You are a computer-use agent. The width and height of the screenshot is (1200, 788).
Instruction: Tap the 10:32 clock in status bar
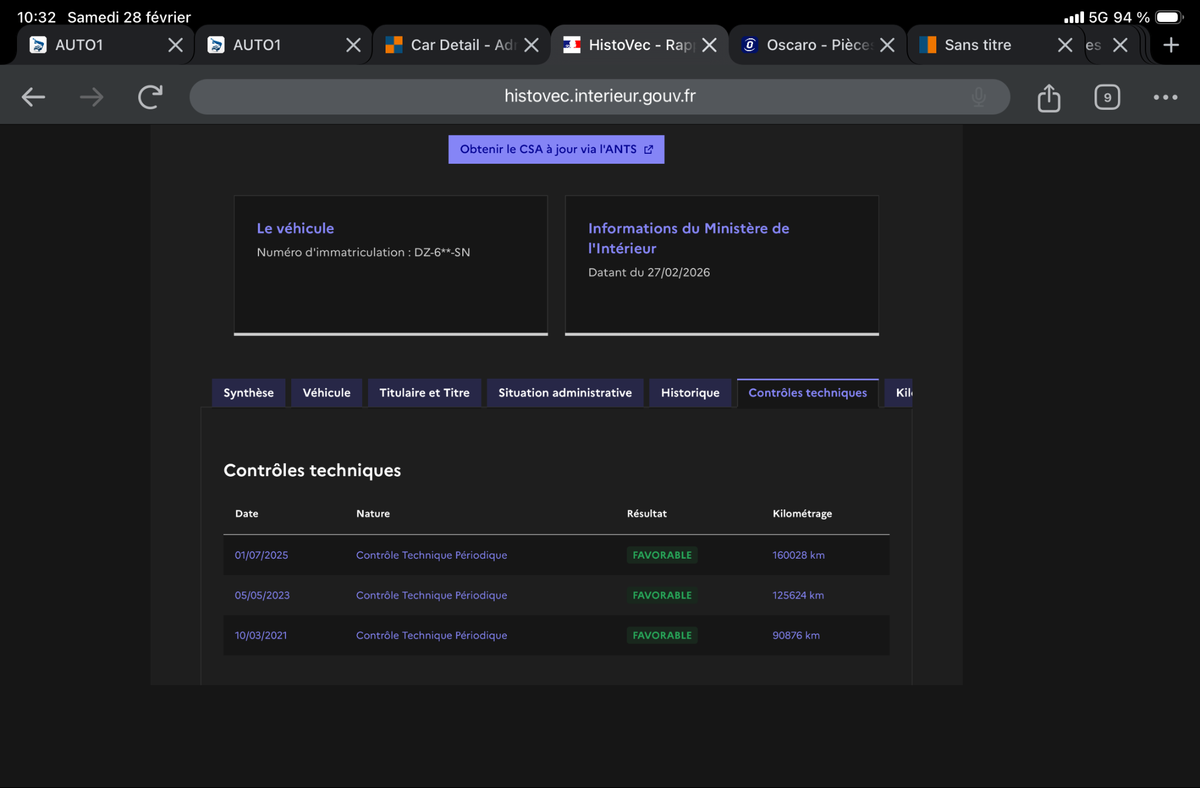coord(36,17)
